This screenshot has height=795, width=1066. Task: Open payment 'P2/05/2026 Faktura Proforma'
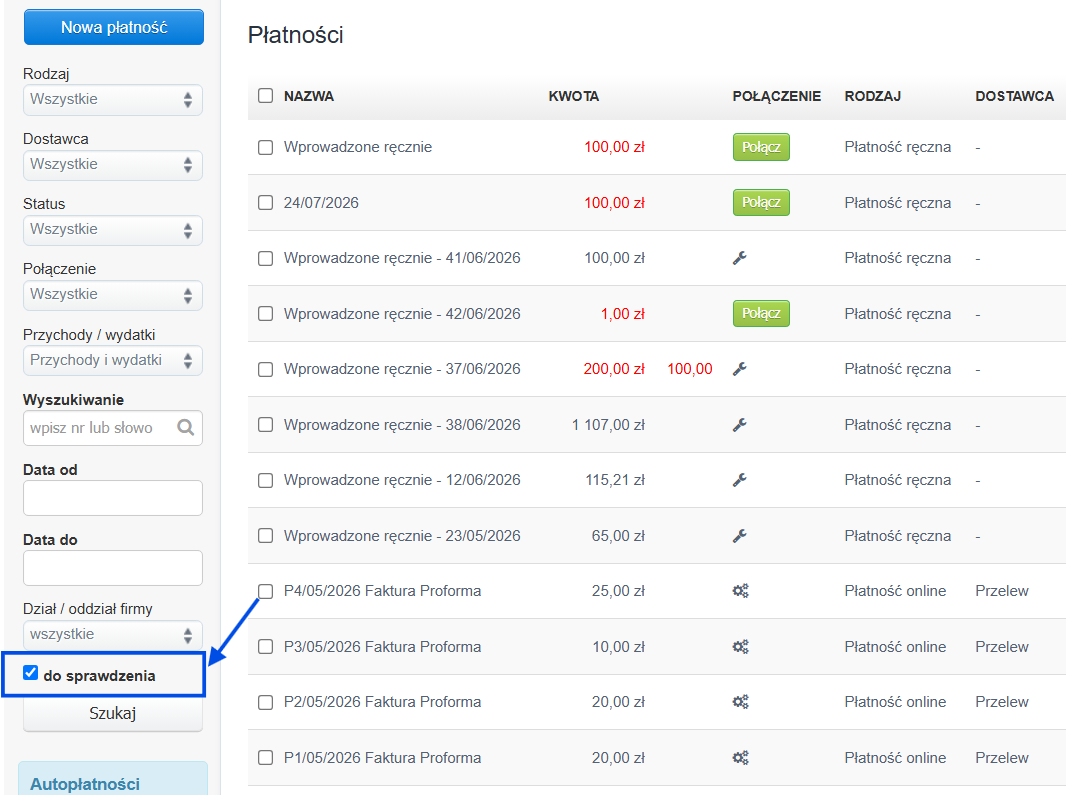tap(382, 702)
